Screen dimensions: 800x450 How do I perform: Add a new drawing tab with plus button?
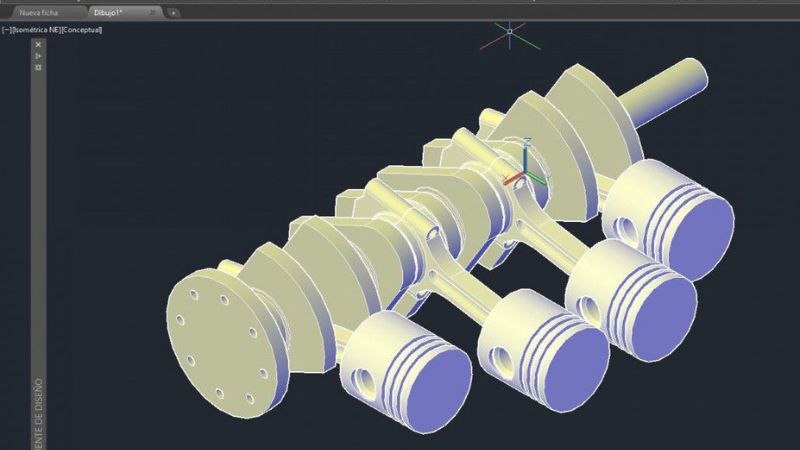click(x=174, y=13)
